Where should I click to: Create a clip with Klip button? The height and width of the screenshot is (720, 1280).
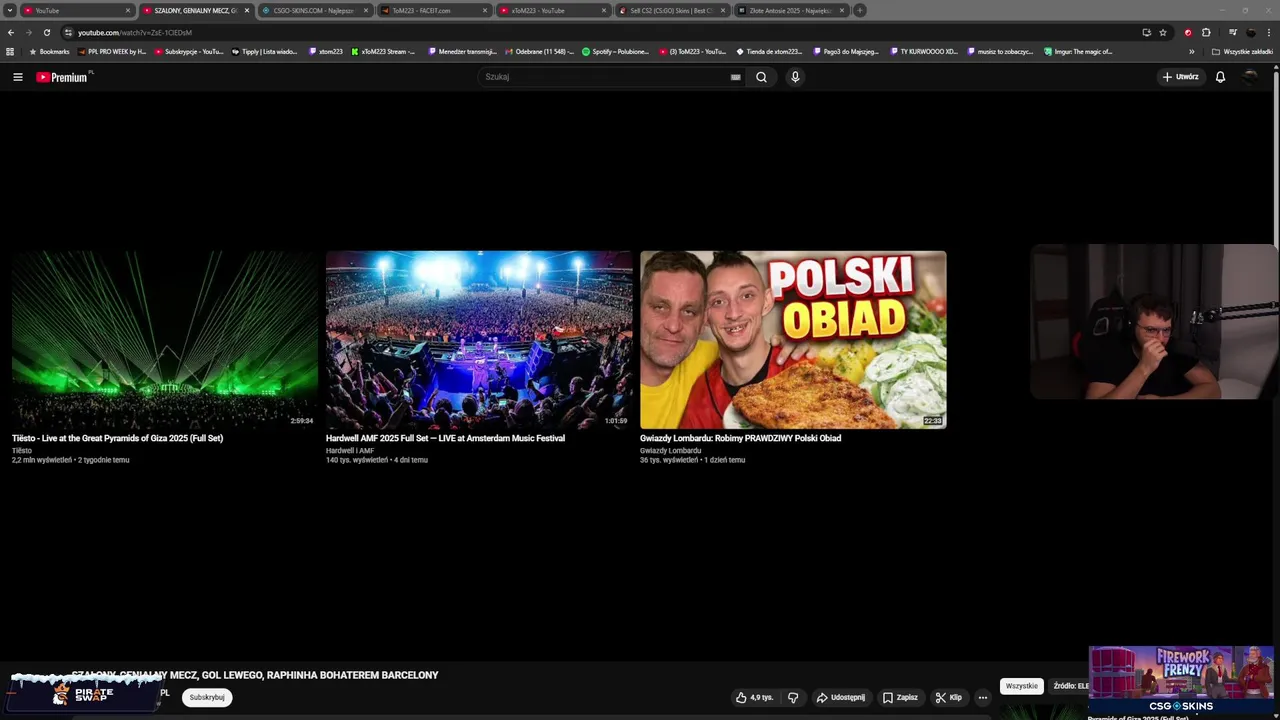948,697
